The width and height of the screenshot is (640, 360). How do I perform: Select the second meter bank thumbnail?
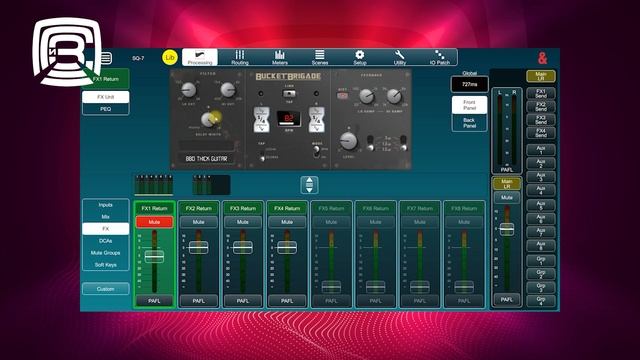click(x=211, y=185)
